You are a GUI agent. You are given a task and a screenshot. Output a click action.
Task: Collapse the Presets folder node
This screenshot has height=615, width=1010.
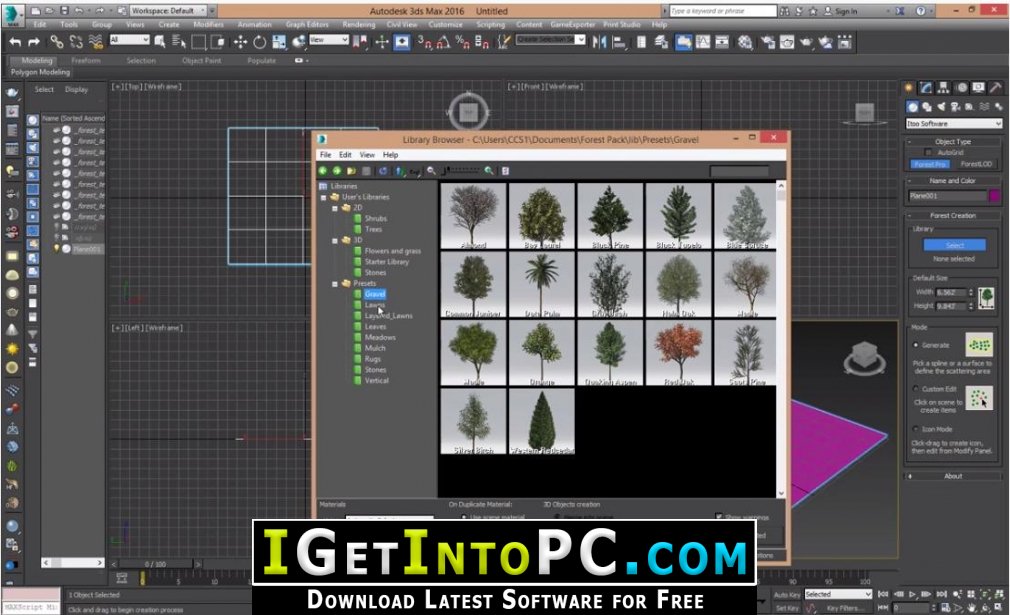[335, 283]
